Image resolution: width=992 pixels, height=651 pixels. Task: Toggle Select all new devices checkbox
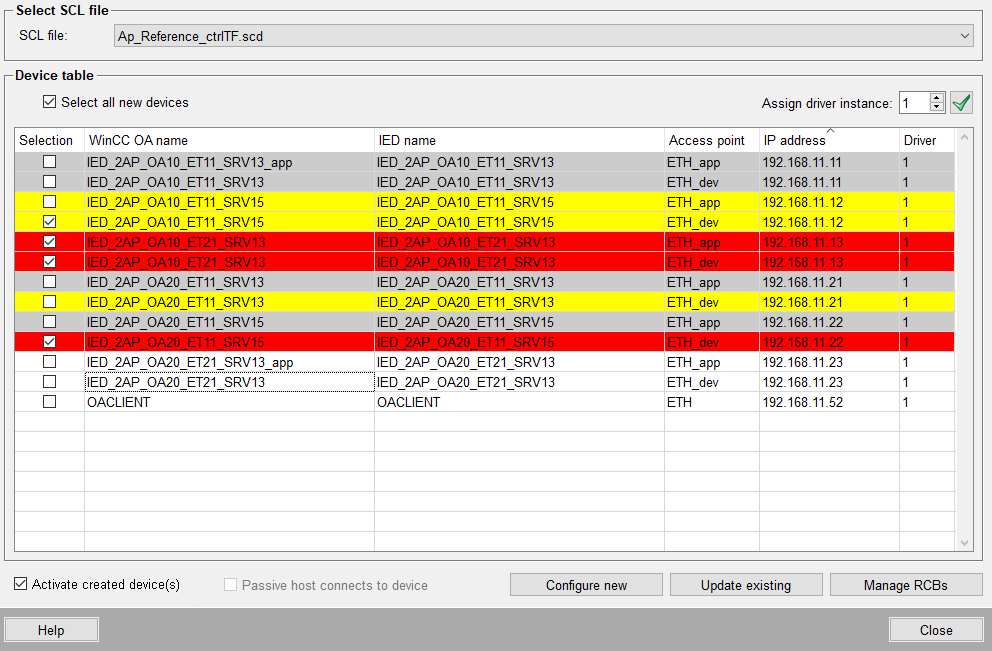50,102
